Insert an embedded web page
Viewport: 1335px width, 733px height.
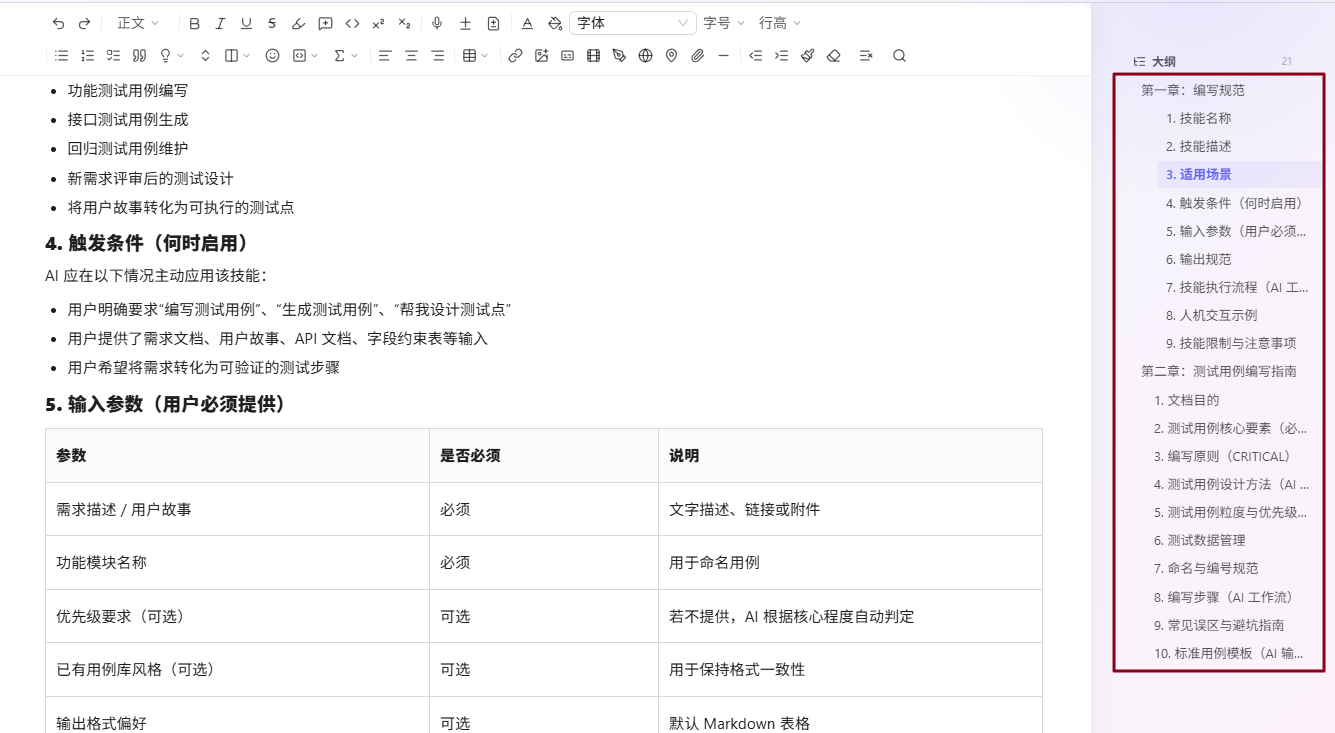(x=645, y=56)
